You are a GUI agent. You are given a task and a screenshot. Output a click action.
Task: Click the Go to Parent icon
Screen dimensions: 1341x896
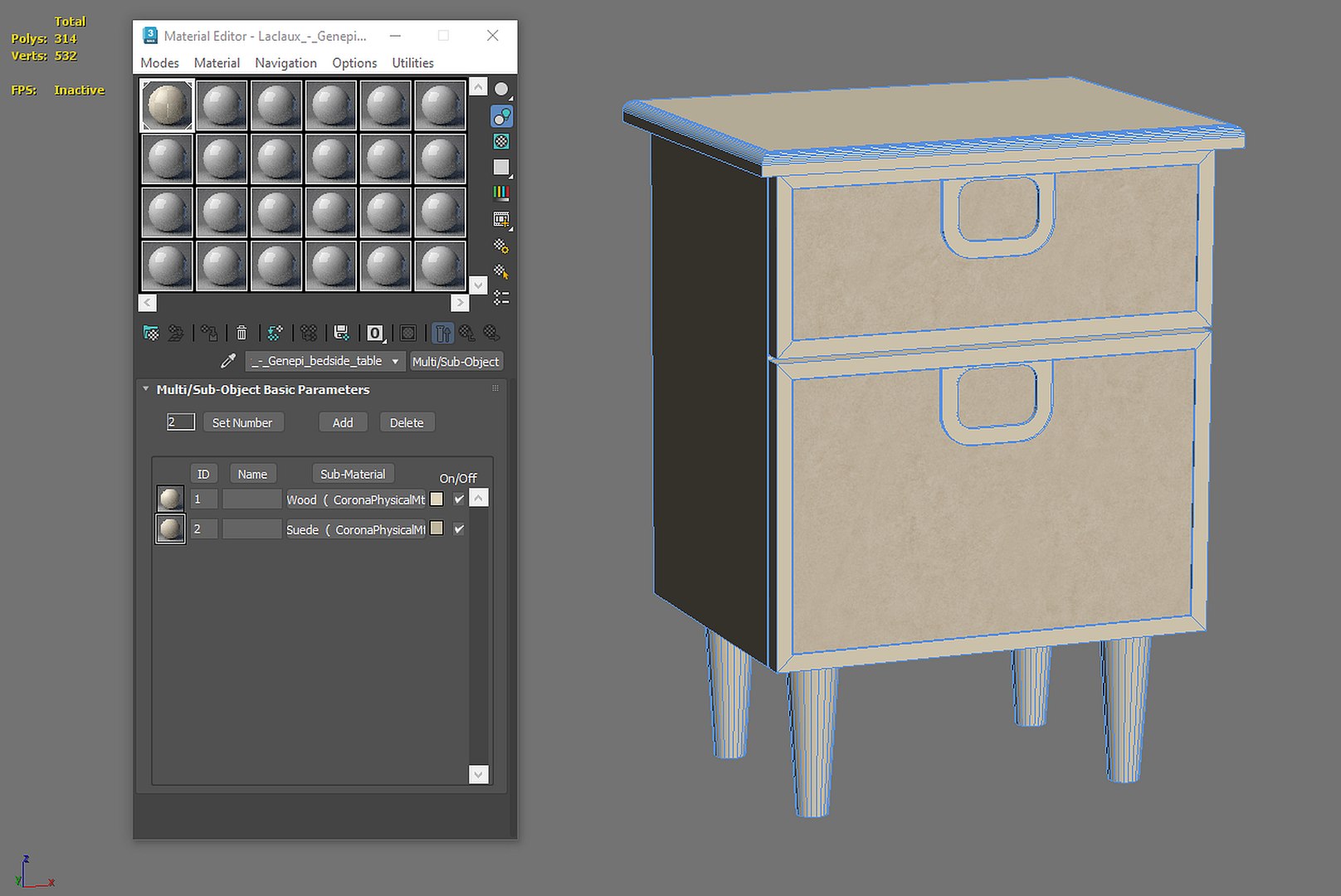tap(467, 333)
